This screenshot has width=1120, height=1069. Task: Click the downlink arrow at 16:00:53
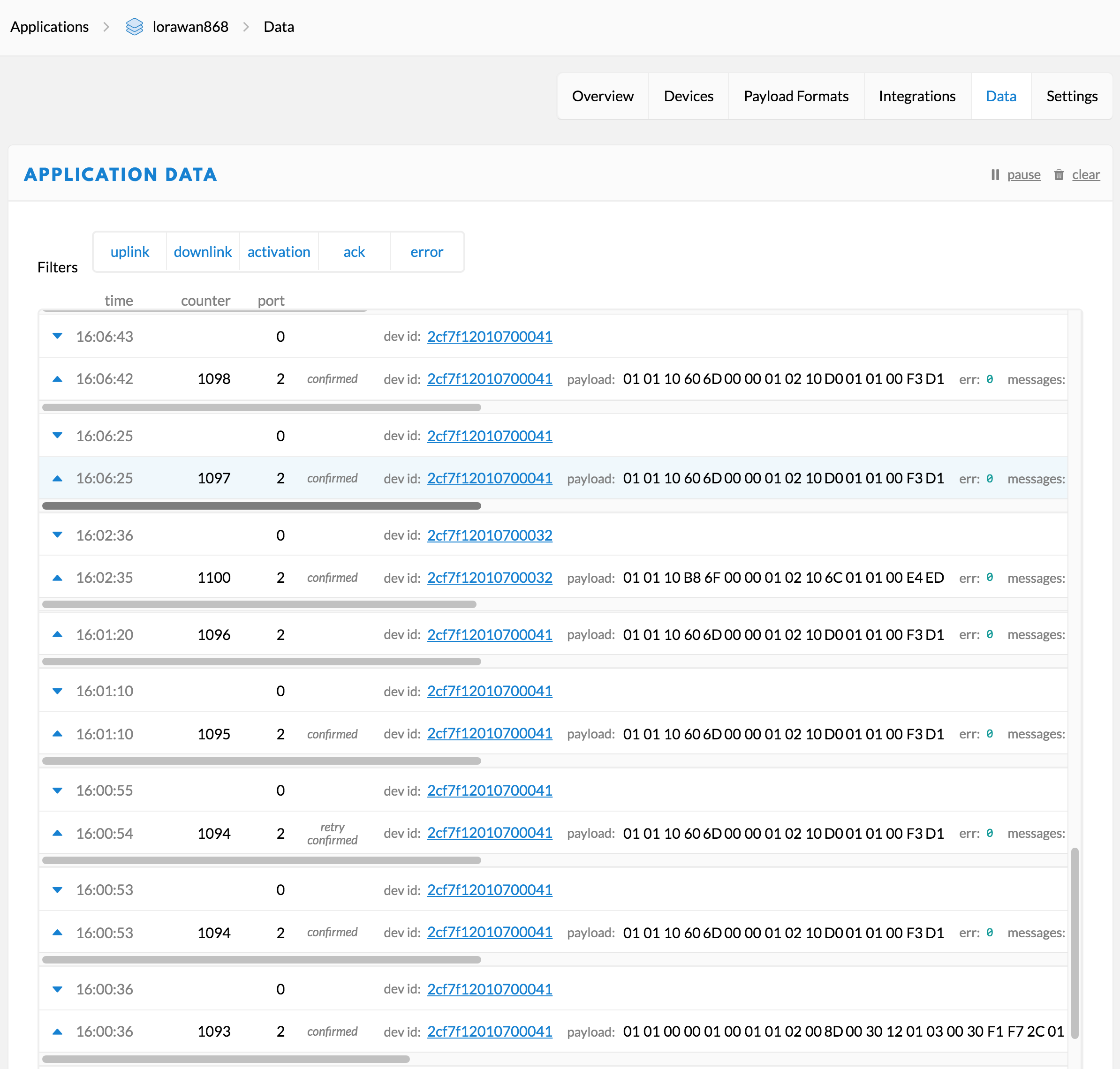57,889
